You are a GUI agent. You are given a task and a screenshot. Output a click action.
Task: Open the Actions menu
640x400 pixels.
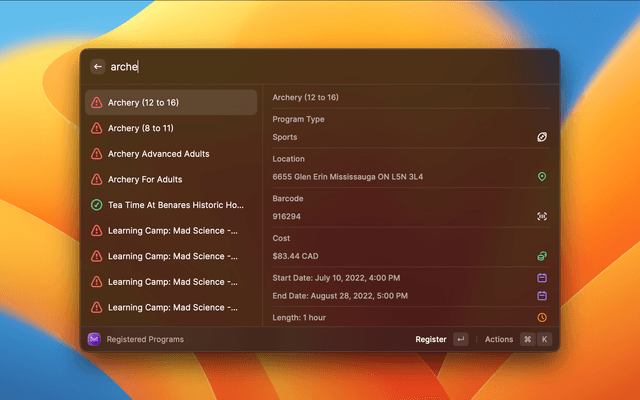coord(498,340)
